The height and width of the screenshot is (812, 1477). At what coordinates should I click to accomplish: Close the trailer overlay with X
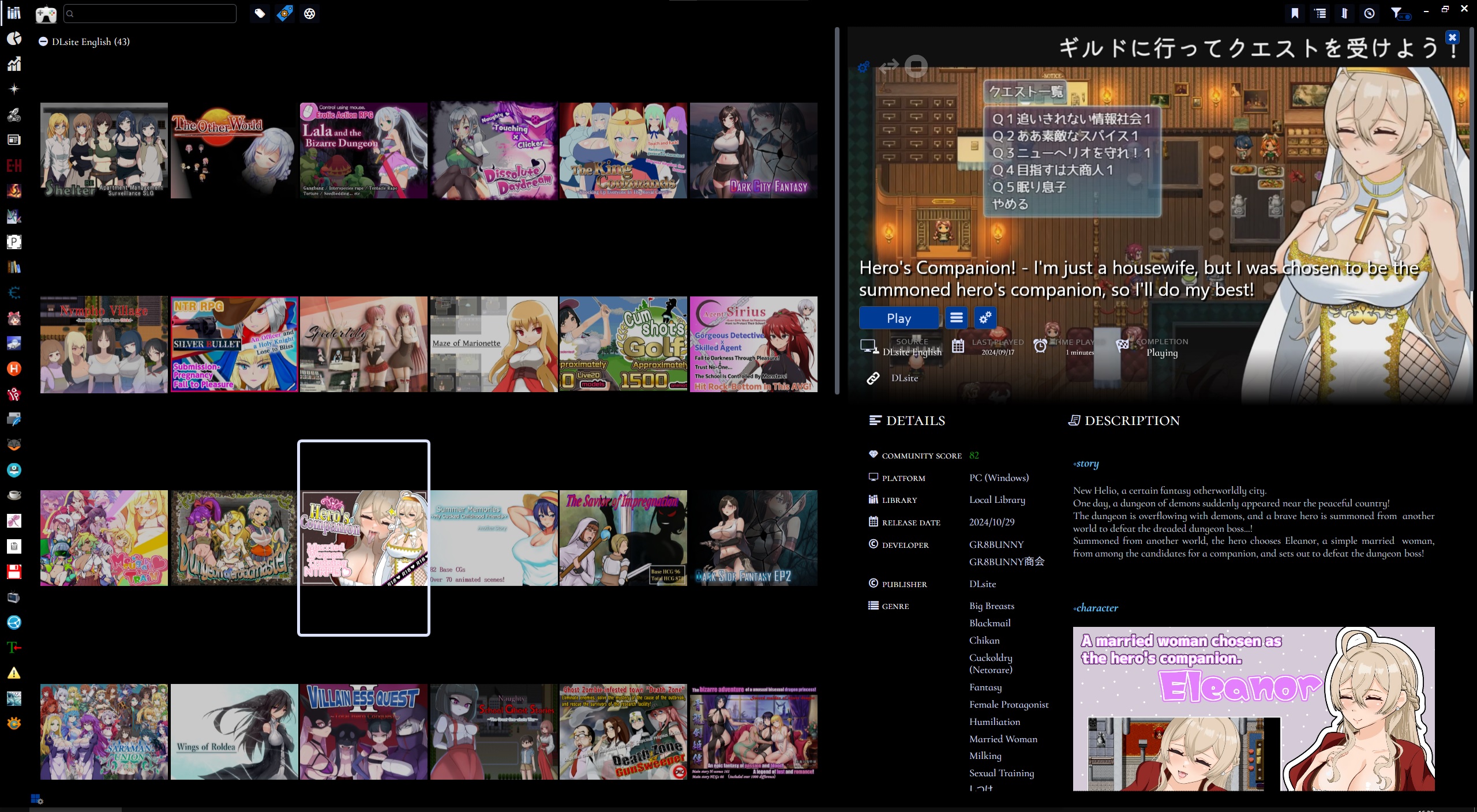point(1452,37)
